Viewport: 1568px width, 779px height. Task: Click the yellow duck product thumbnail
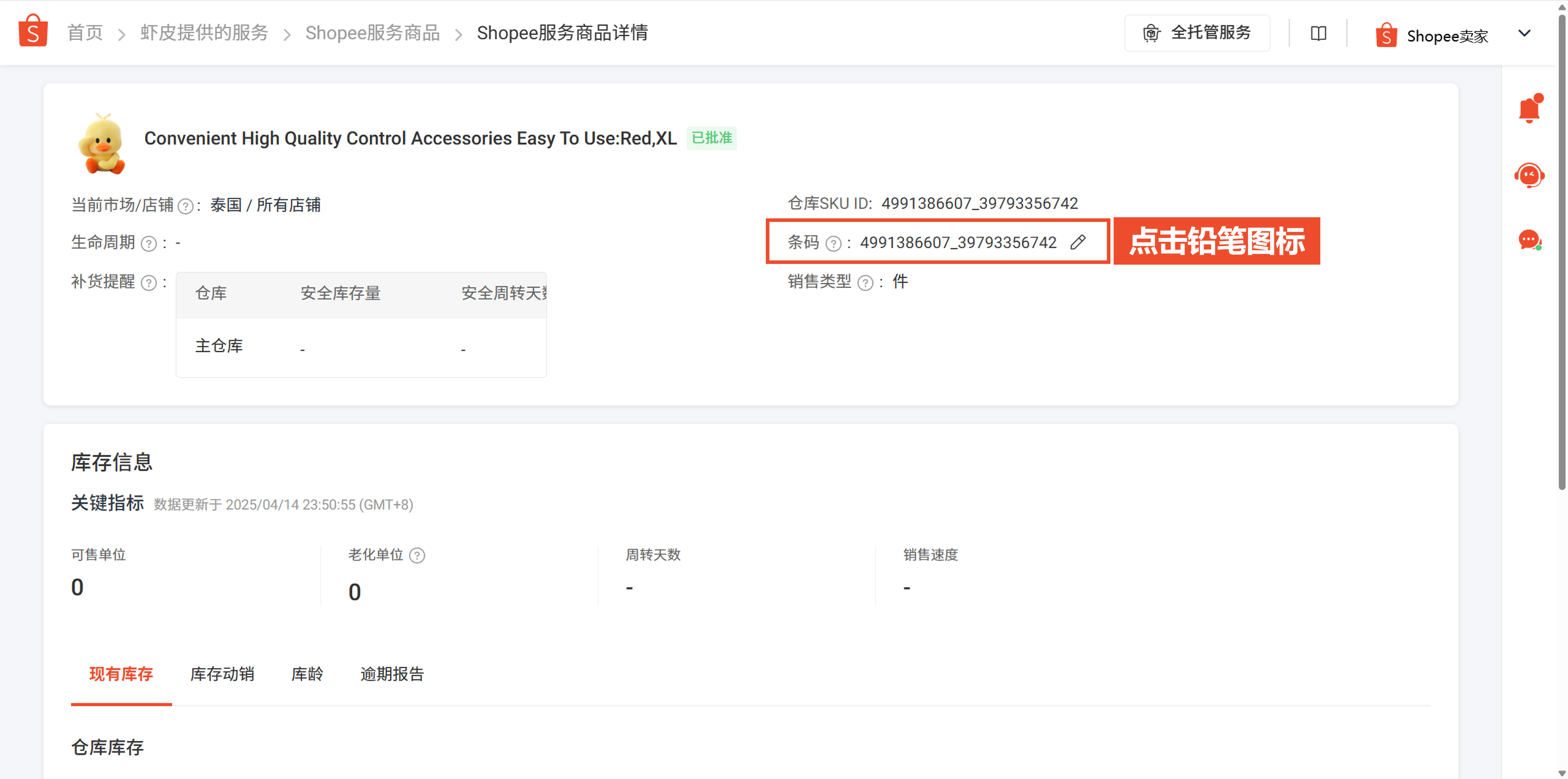pos(102,144)
